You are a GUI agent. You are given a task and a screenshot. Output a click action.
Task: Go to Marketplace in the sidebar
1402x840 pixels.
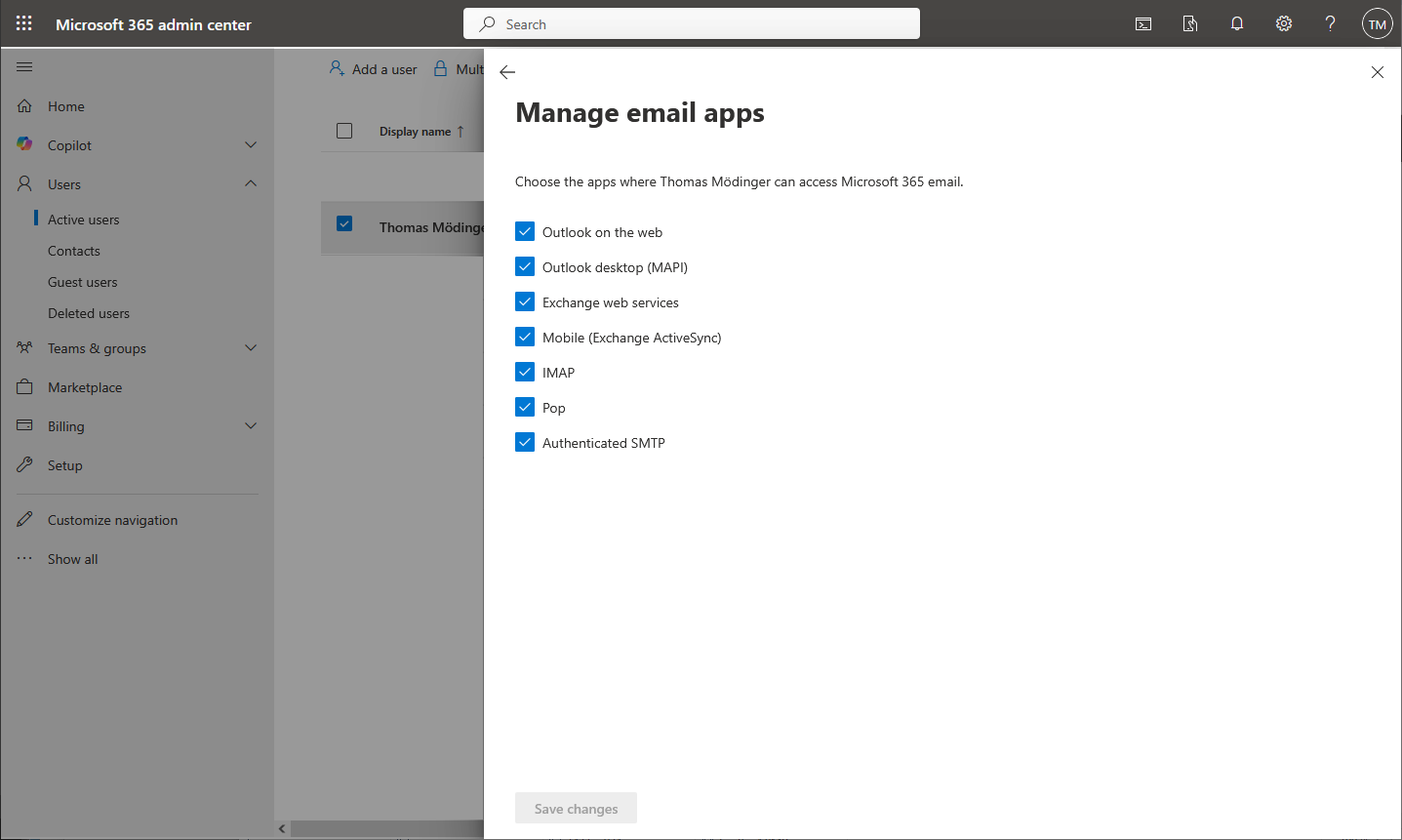coord(85,387)
